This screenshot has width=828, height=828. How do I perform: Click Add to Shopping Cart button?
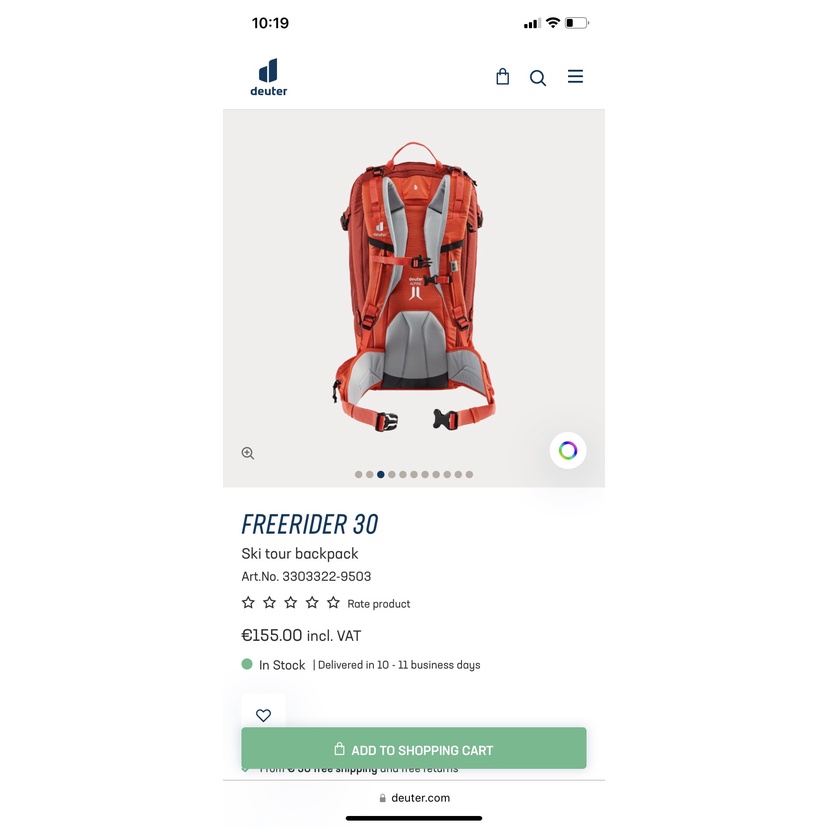pos(413,749)
